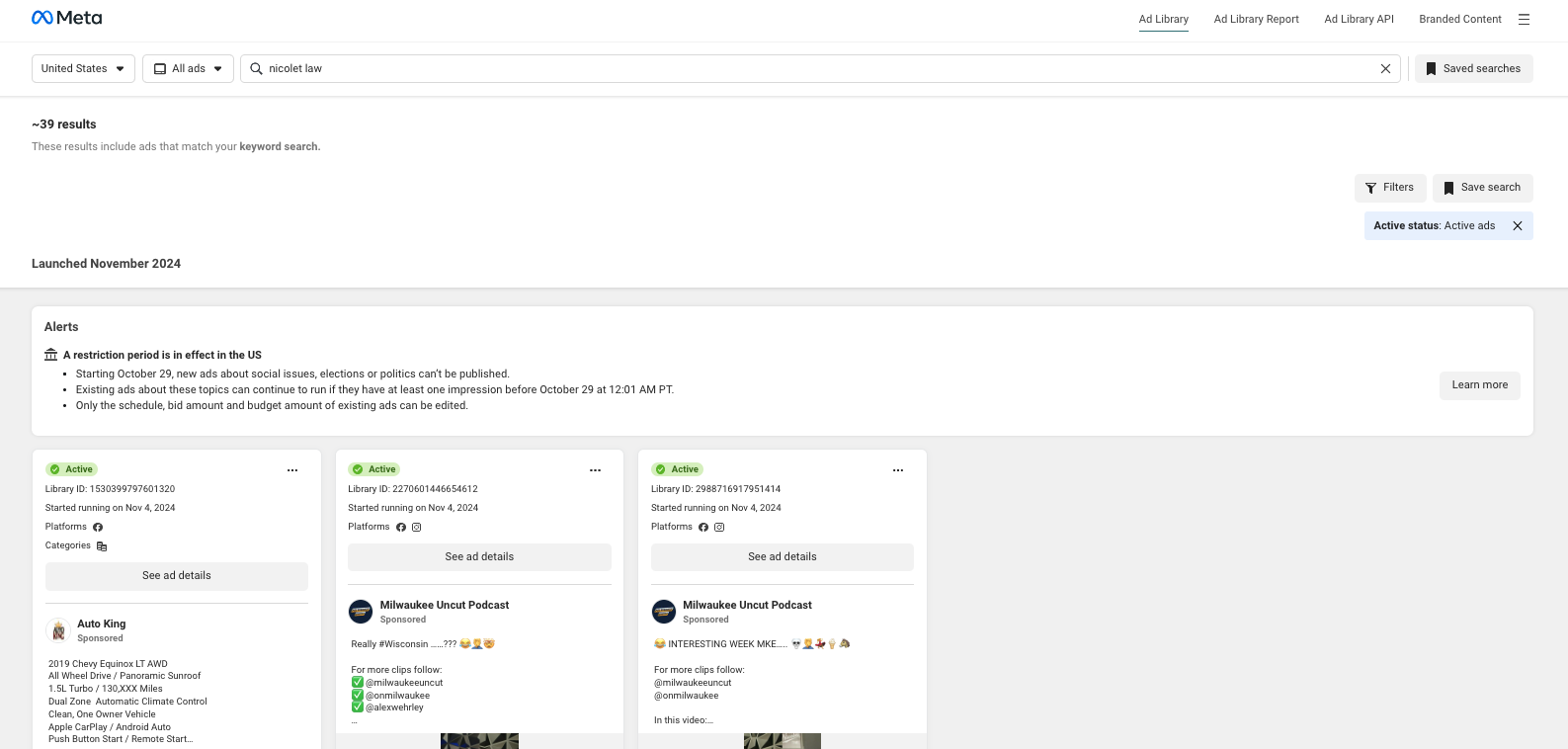Open three-dot menu on ad 2270601446654612
This screenshot has width=1568, height=749.
(x=595, y=470)
